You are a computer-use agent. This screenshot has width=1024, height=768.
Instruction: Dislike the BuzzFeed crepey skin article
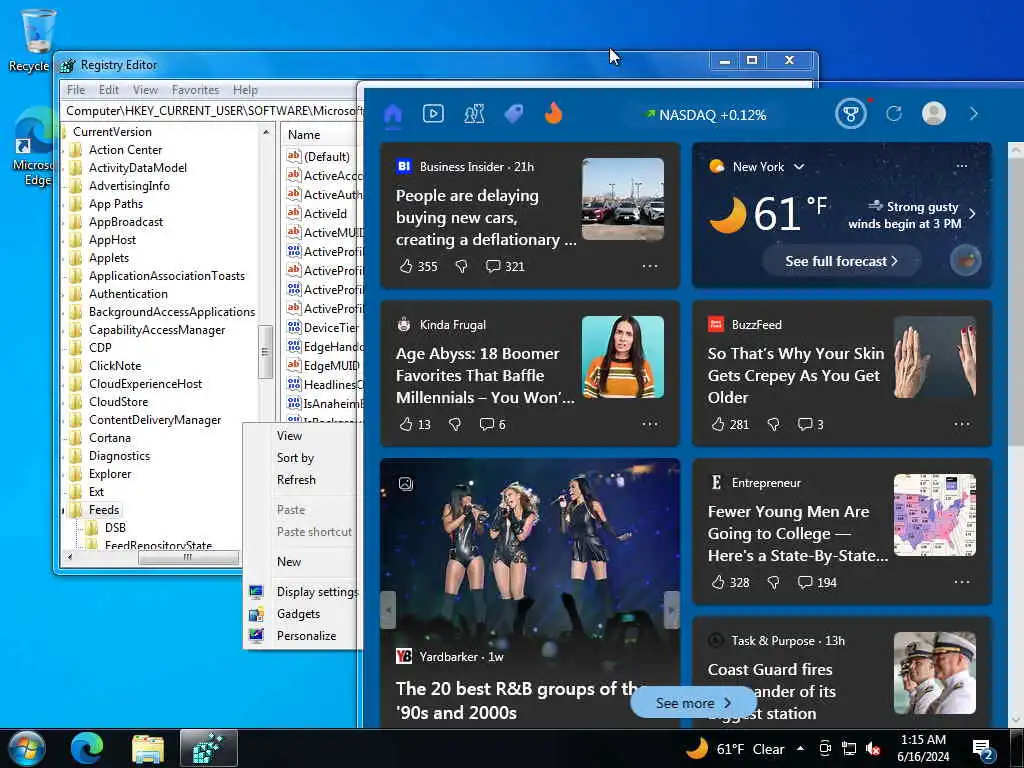[x=773, y=424]
